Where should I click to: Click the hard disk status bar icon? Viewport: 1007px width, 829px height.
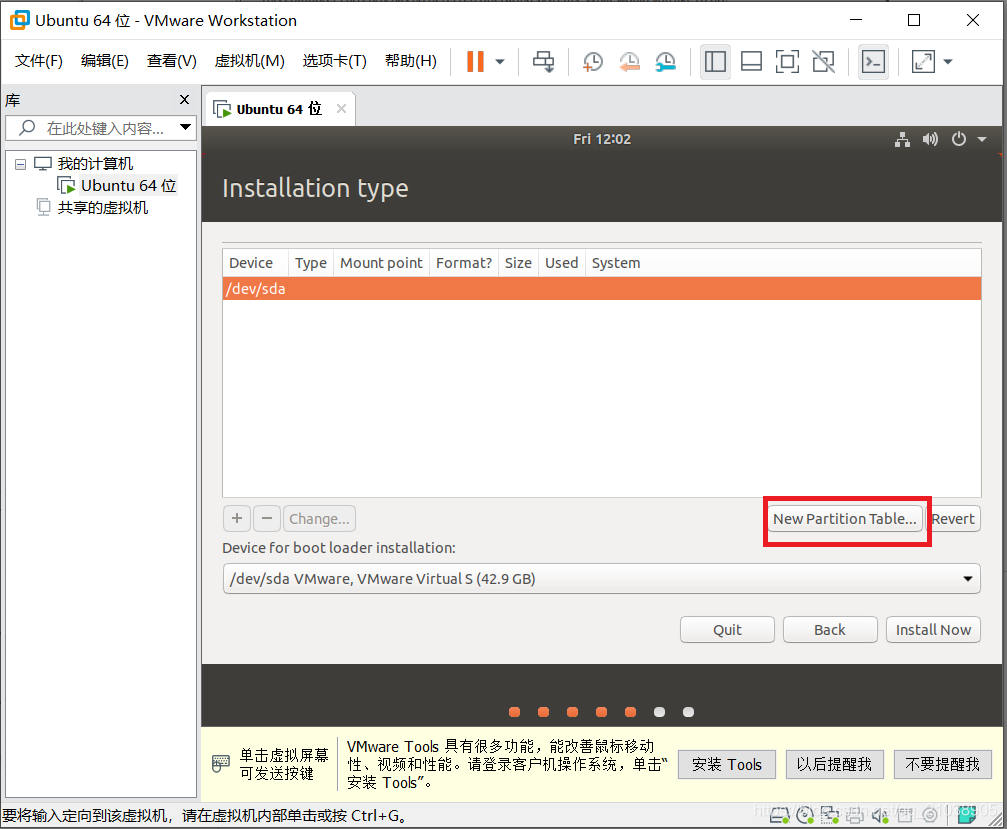(780, 815)
